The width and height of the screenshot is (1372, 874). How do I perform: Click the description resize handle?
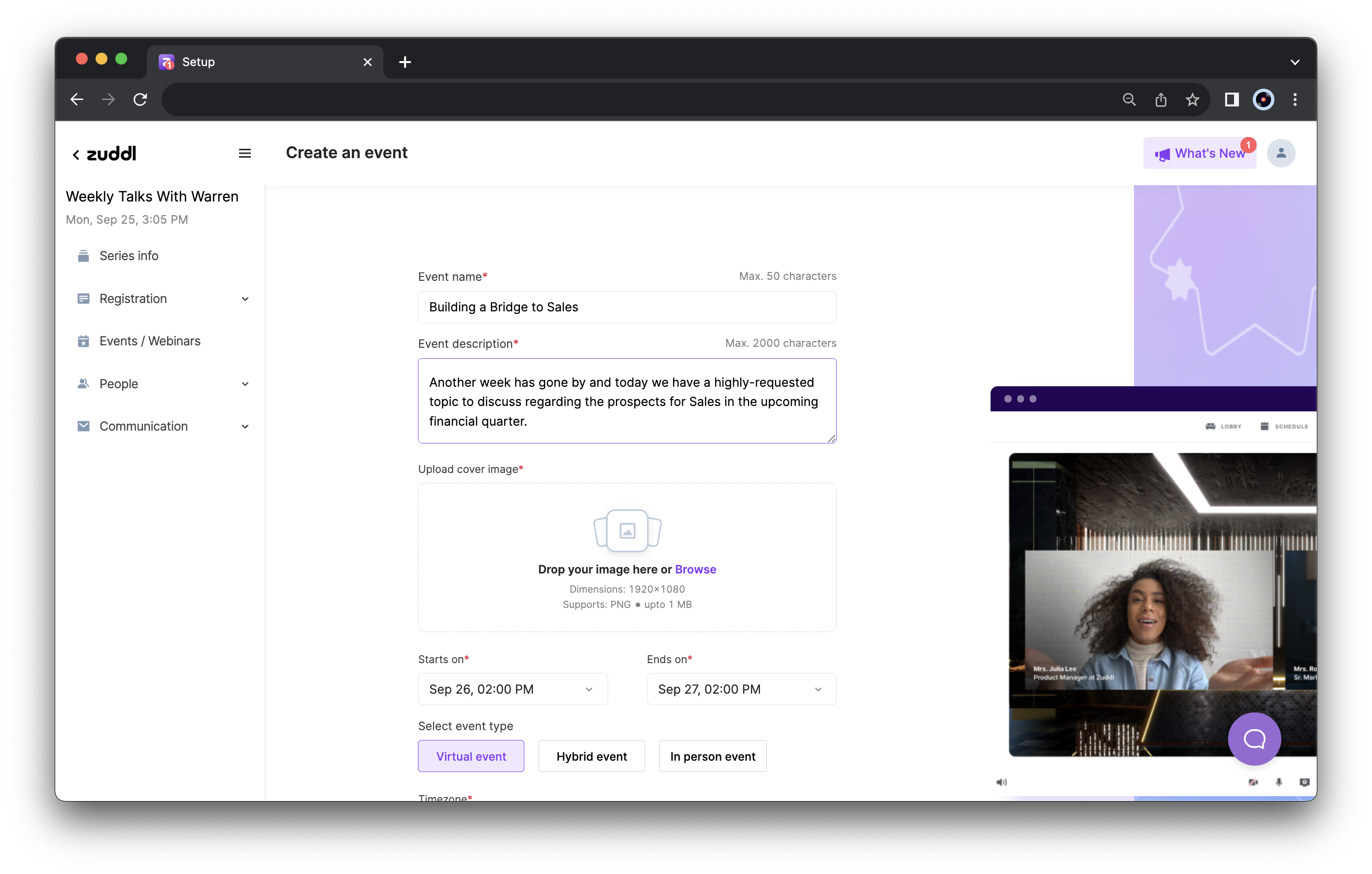831,438
